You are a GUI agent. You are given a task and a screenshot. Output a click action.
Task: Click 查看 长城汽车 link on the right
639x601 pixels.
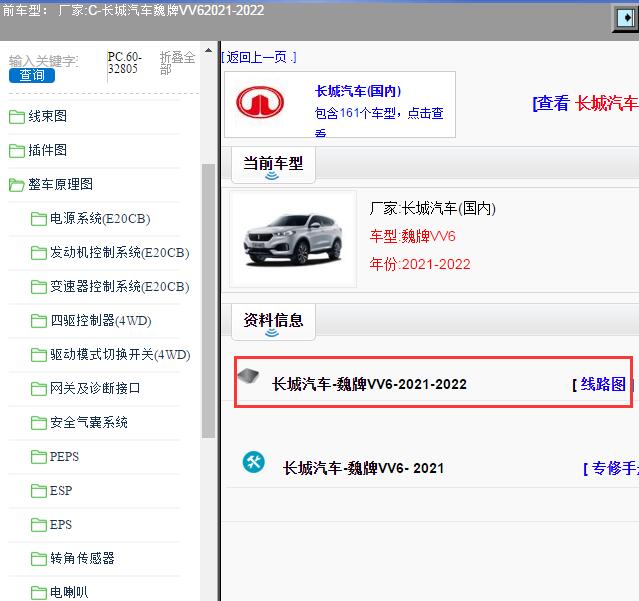(586, 103)
